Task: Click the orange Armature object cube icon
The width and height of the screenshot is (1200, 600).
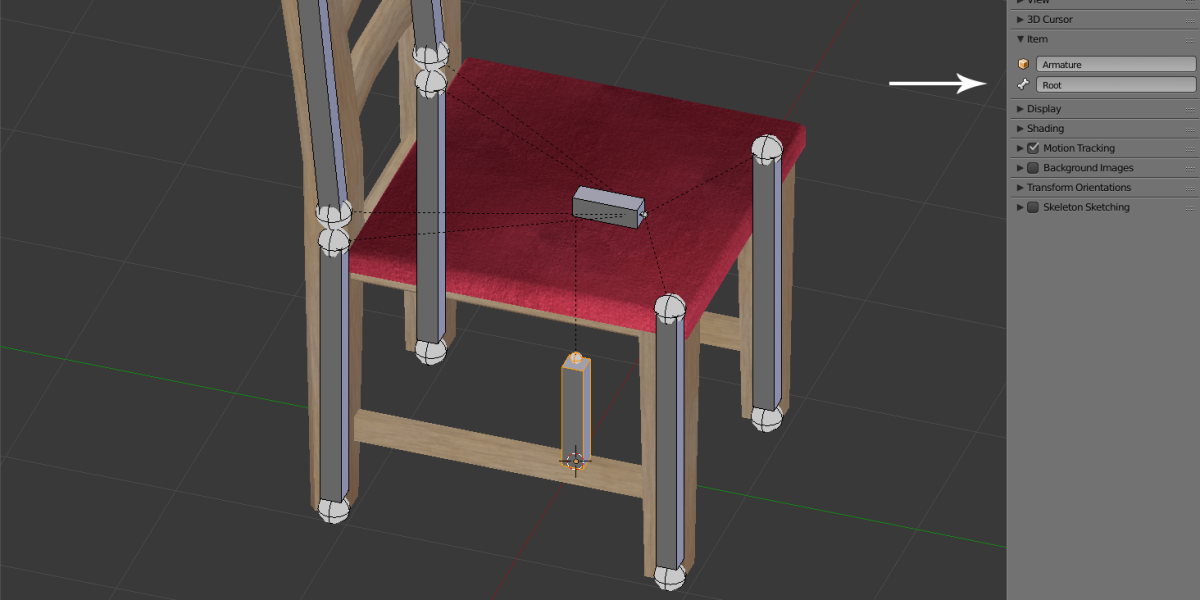Action: pos(1023,64)
